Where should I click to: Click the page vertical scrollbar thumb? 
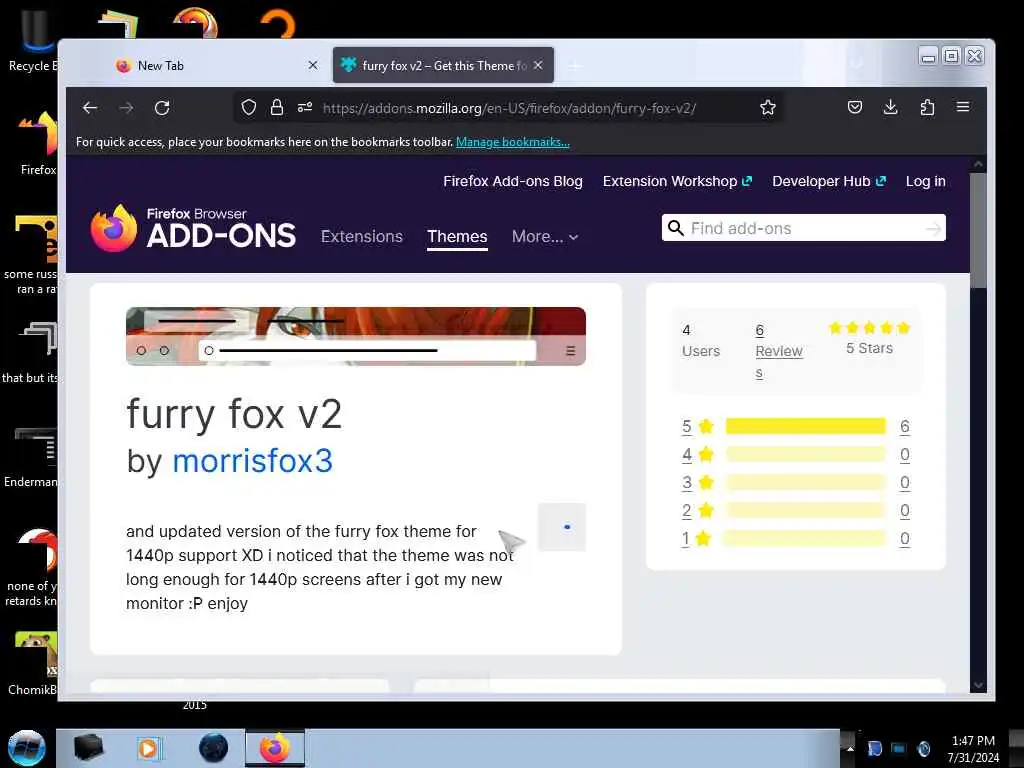coord(978,231)
